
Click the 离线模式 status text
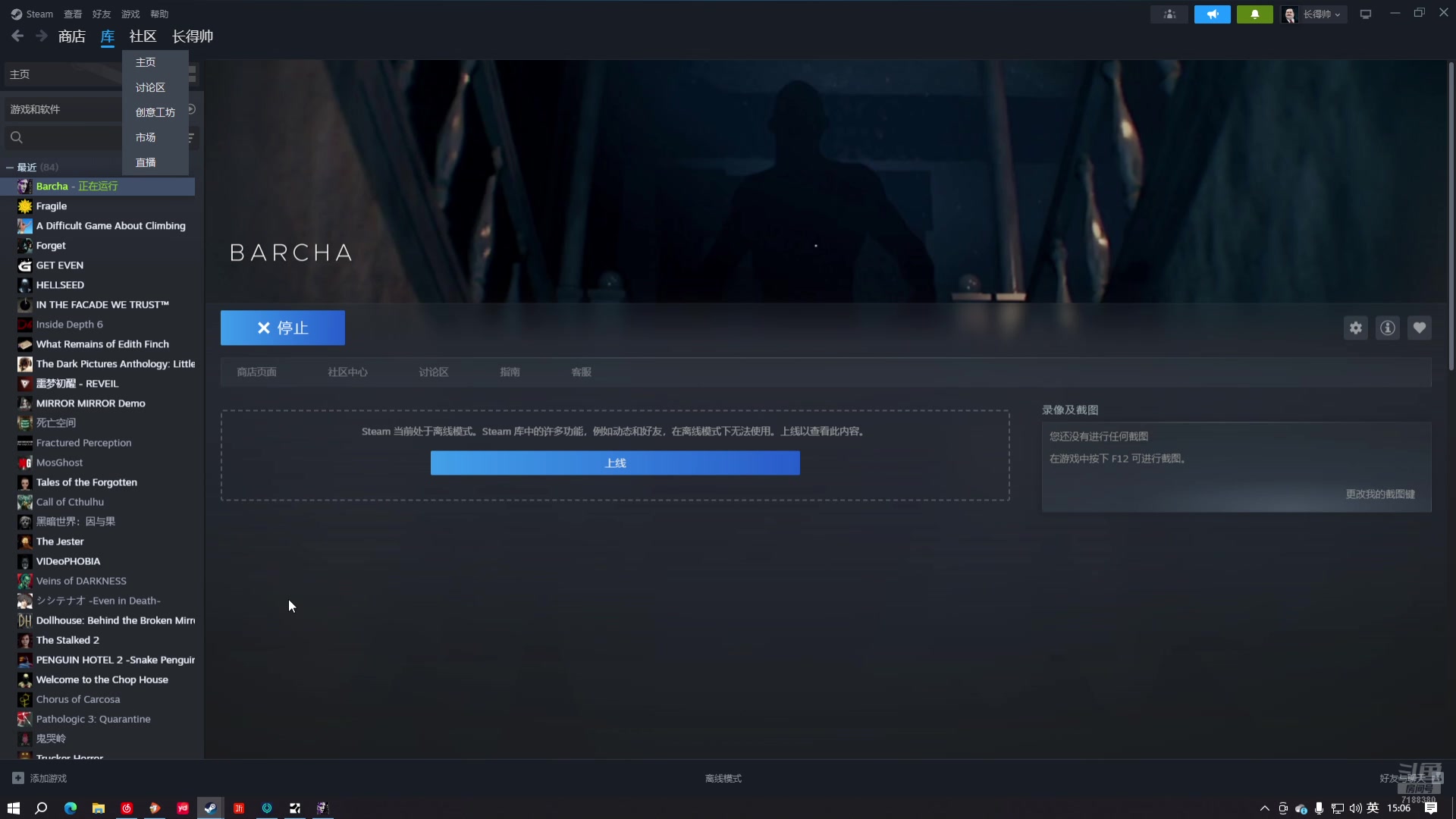click(723, 778)
